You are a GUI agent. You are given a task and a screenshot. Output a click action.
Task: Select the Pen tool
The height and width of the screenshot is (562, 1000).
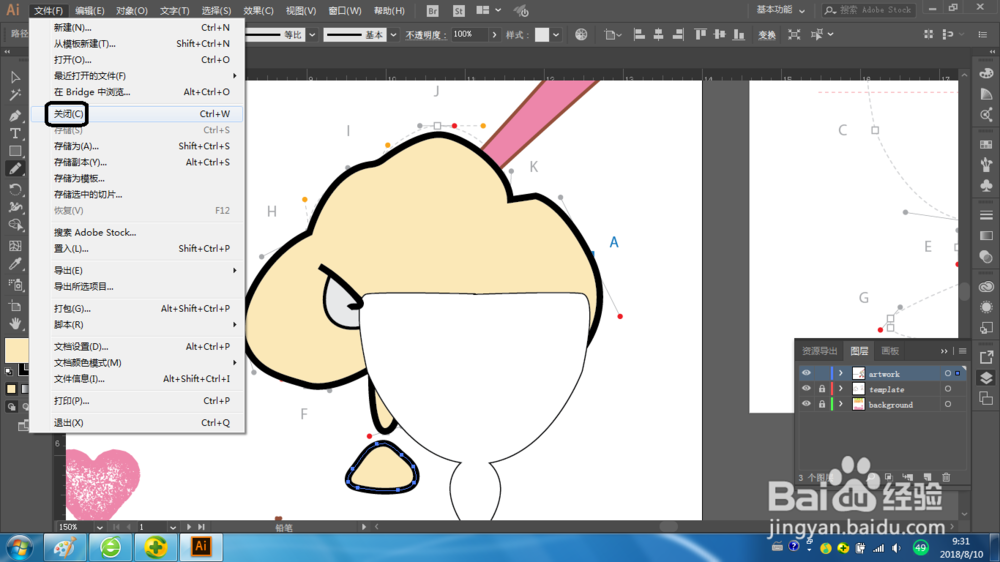click(15, 115)
